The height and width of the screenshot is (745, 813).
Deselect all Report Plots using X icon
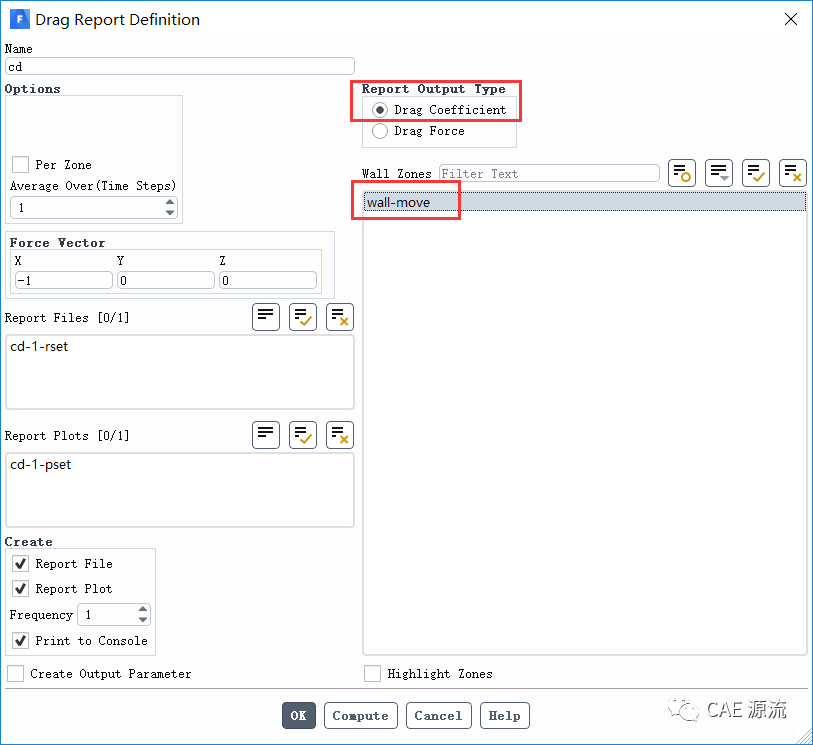click(340, 435)
